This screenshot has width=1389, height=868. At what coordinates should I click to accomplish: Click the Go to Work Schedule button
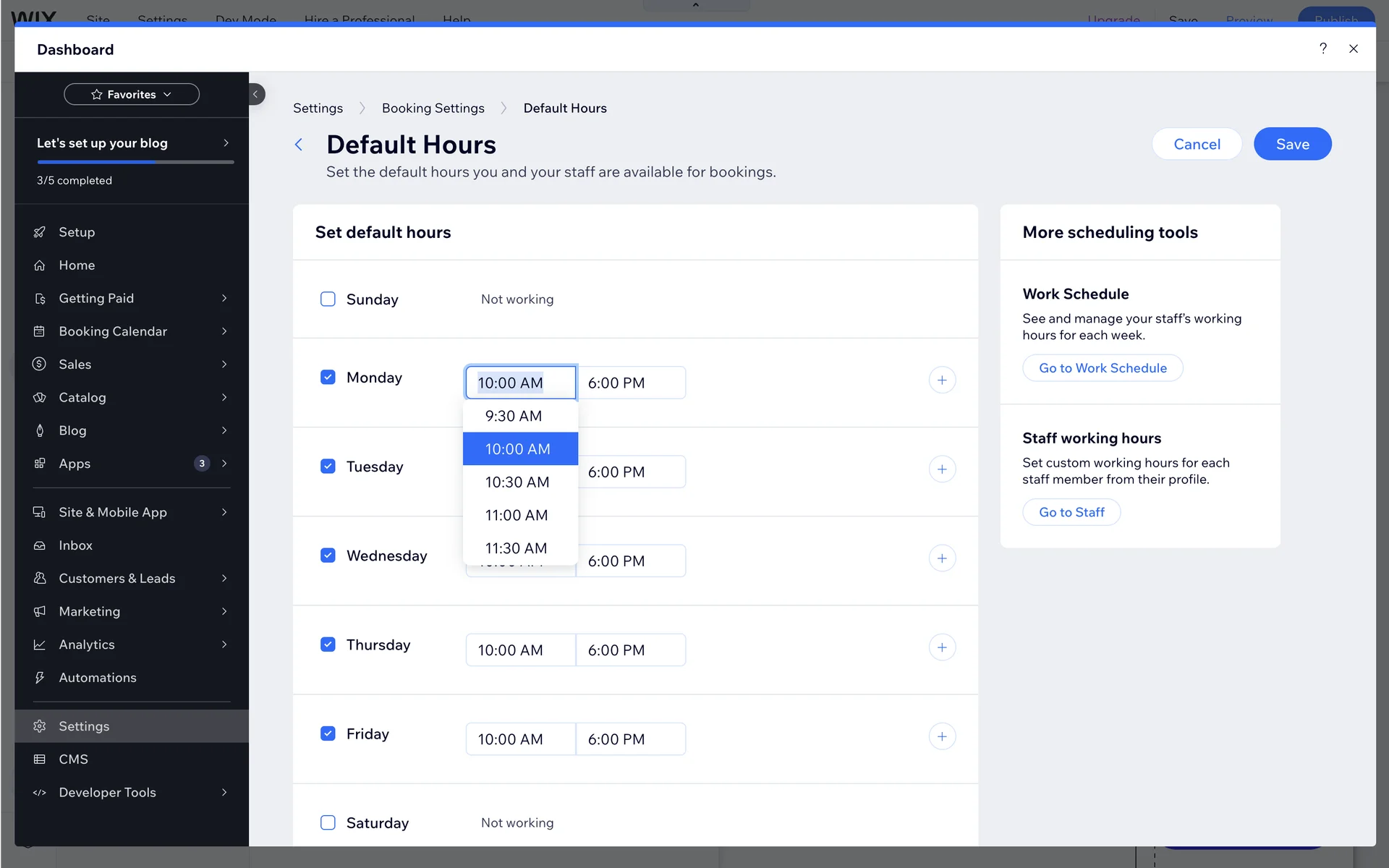pyautogui.click(x=1103, y=368)
